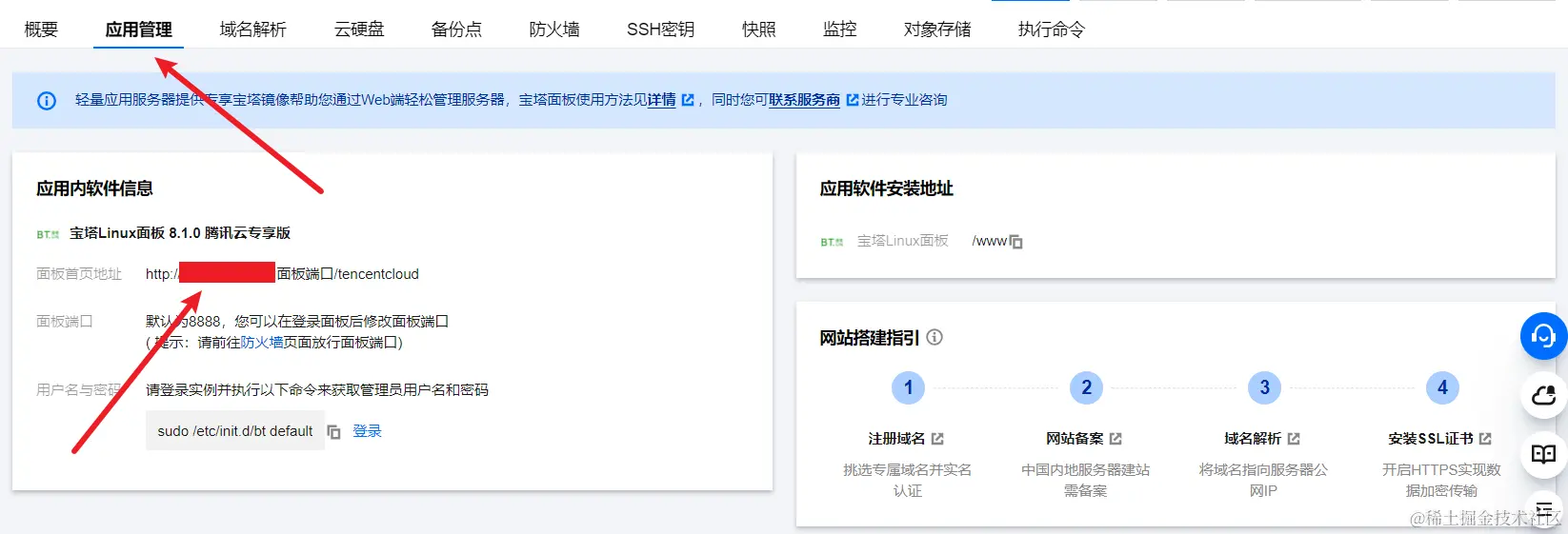Screen dimensions: 1568x534
Task: Open the 注册域名 guide link
Action: [x=896, y=439]
